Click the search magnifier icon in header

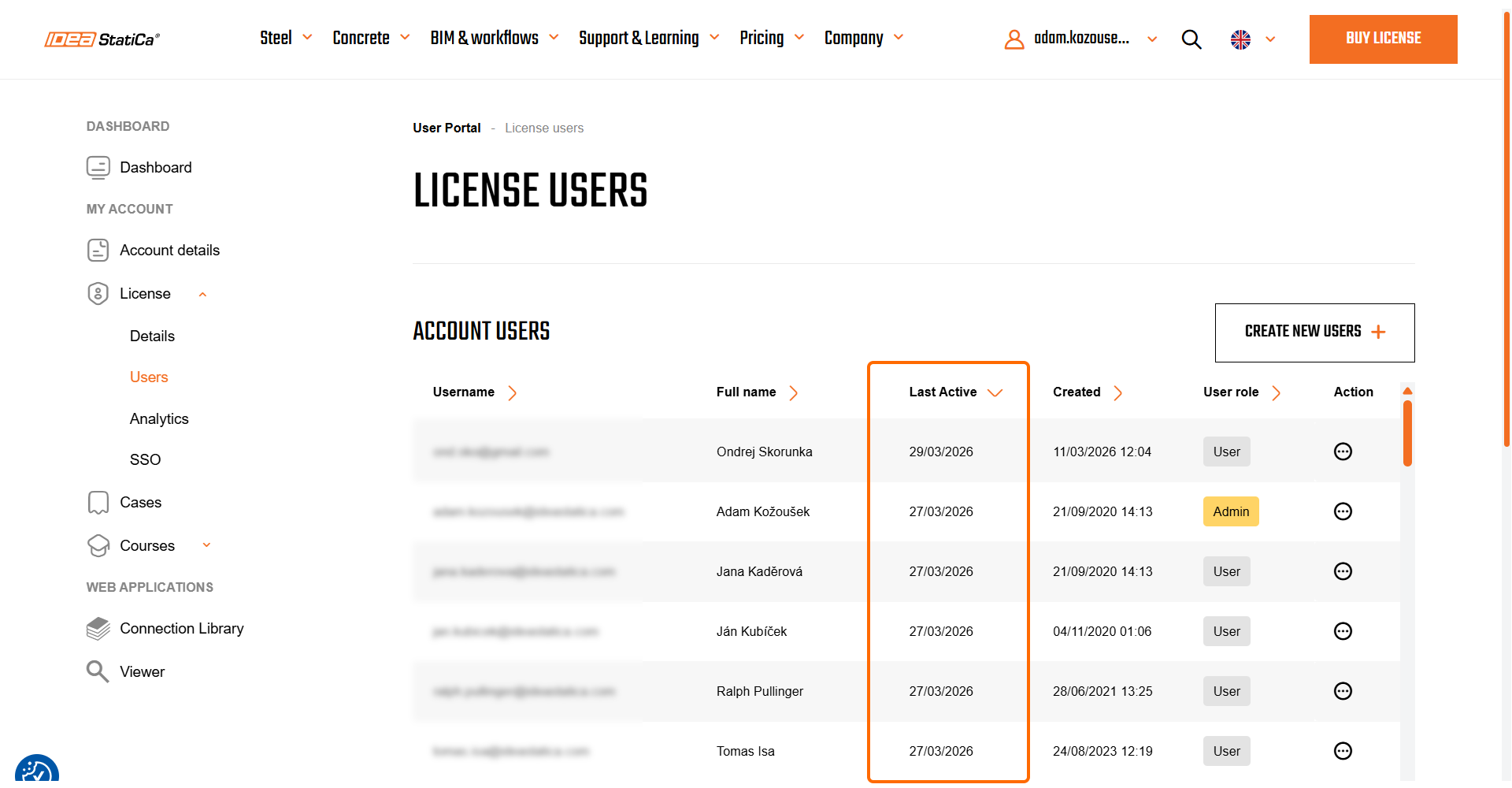pyautogui.click(x=1191, y=39)
